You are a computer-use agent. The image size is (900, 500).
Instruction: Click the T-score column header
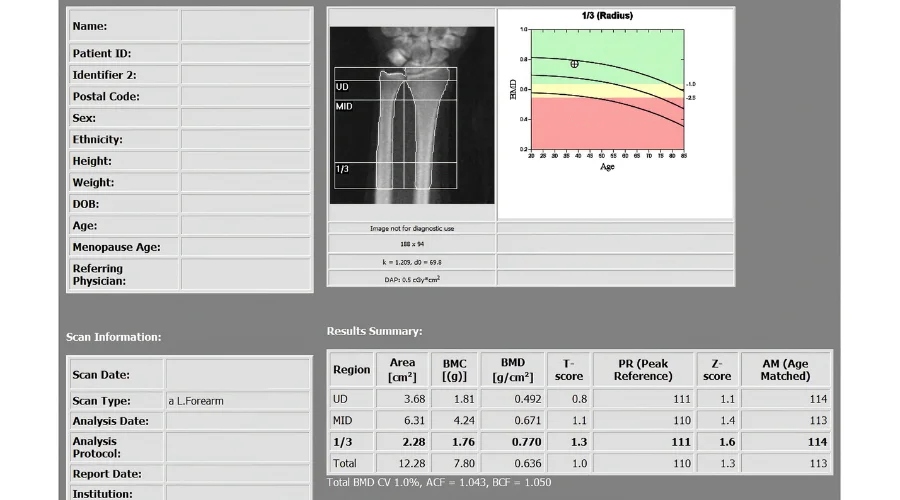(x=569, y=370)
